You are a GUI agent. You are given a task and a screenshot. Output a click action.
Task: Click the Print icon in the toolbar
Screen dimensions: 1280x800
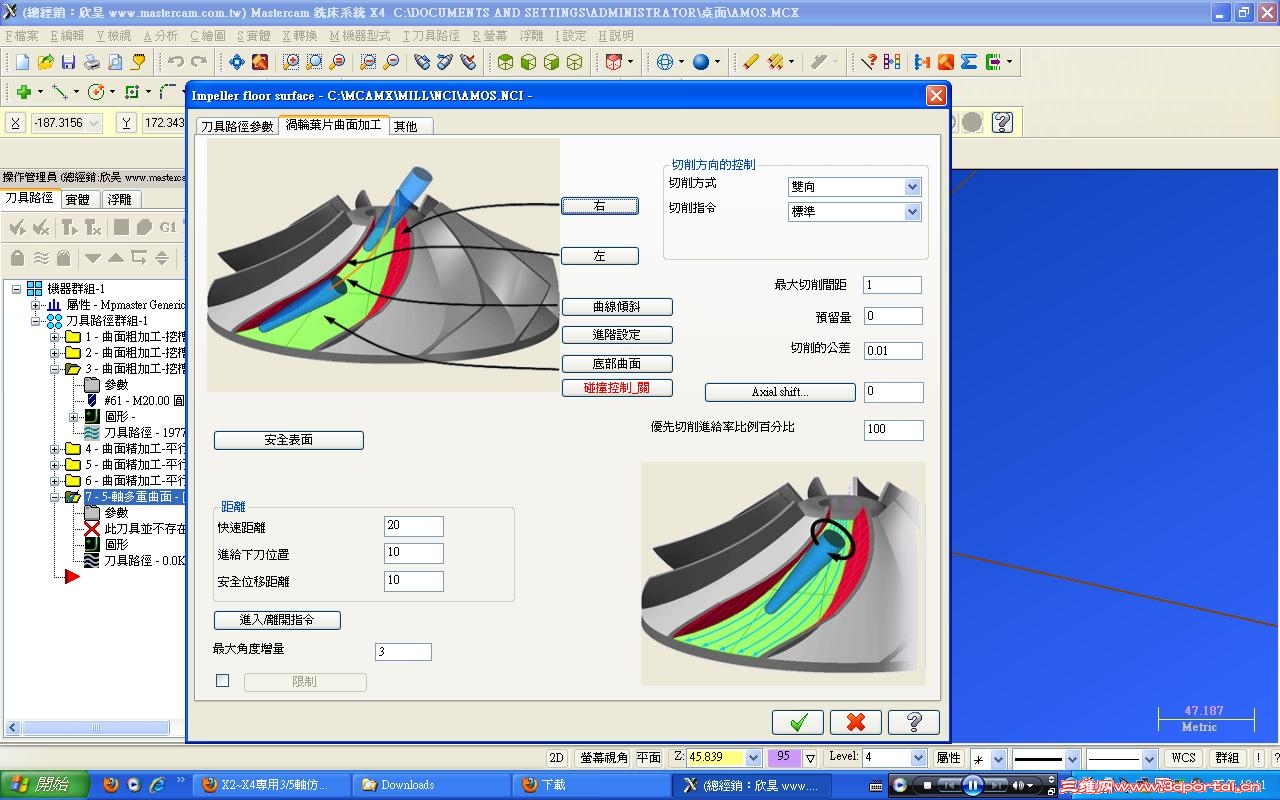(91, 62)
